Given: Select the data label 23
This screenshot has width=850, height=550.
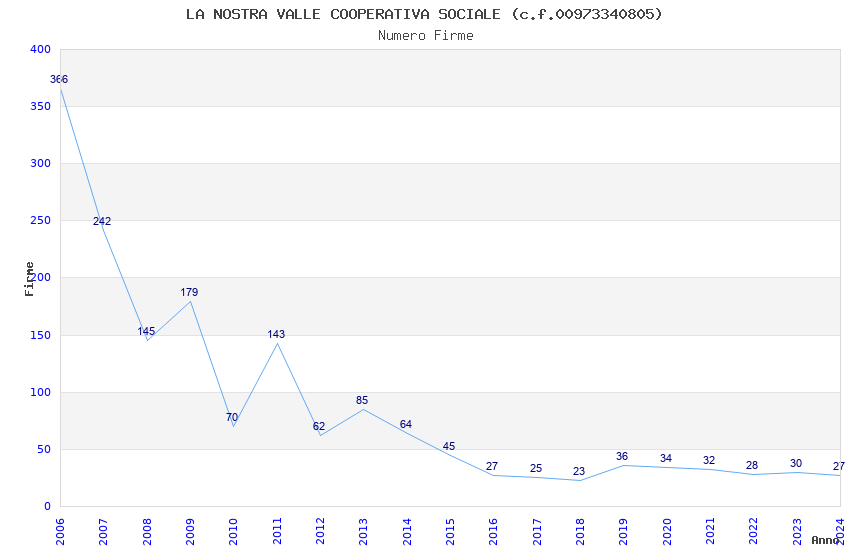Looking at the screenshot, I should (579, 471).
